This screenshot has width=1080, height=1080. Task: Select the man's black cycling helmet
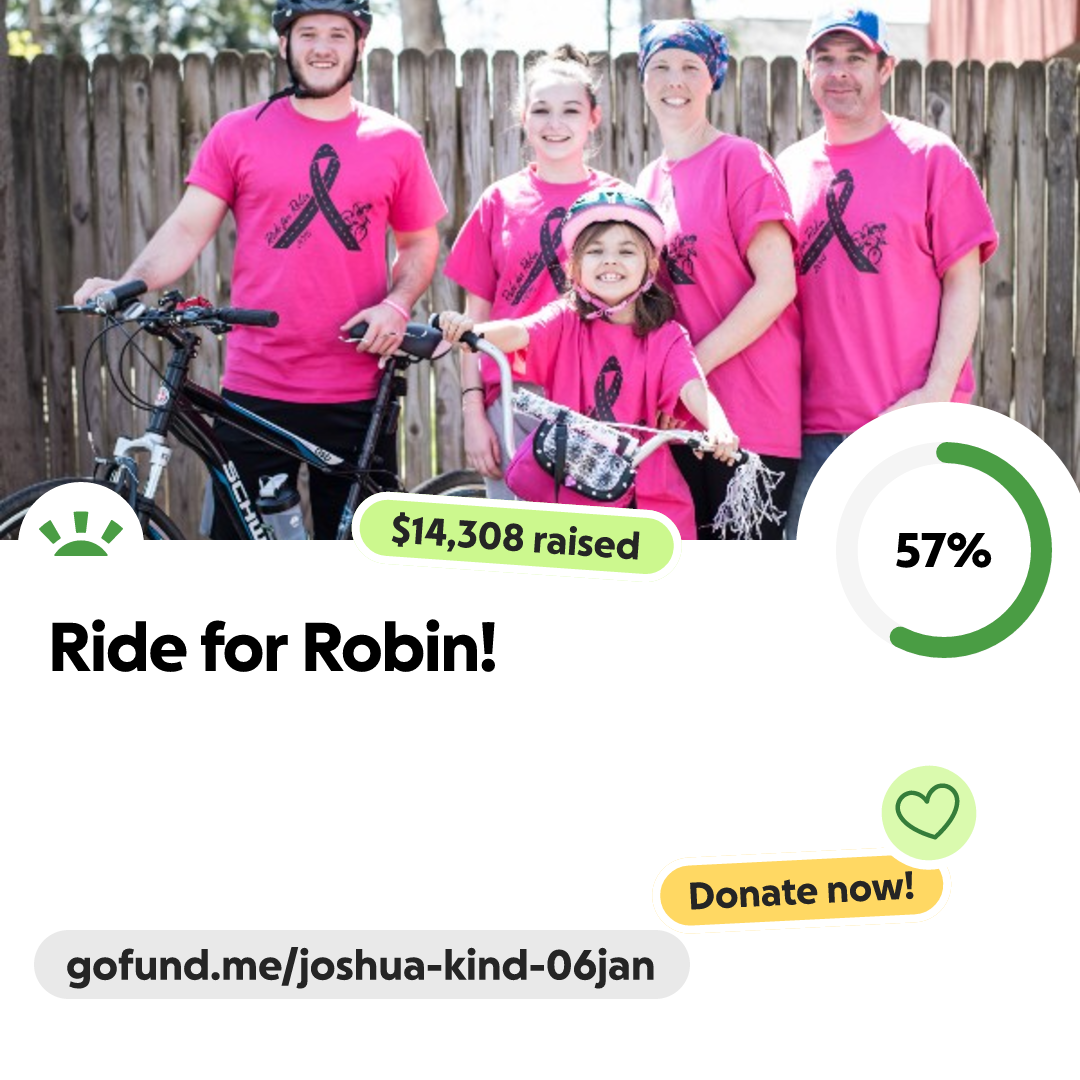click(x=322, y=15)
